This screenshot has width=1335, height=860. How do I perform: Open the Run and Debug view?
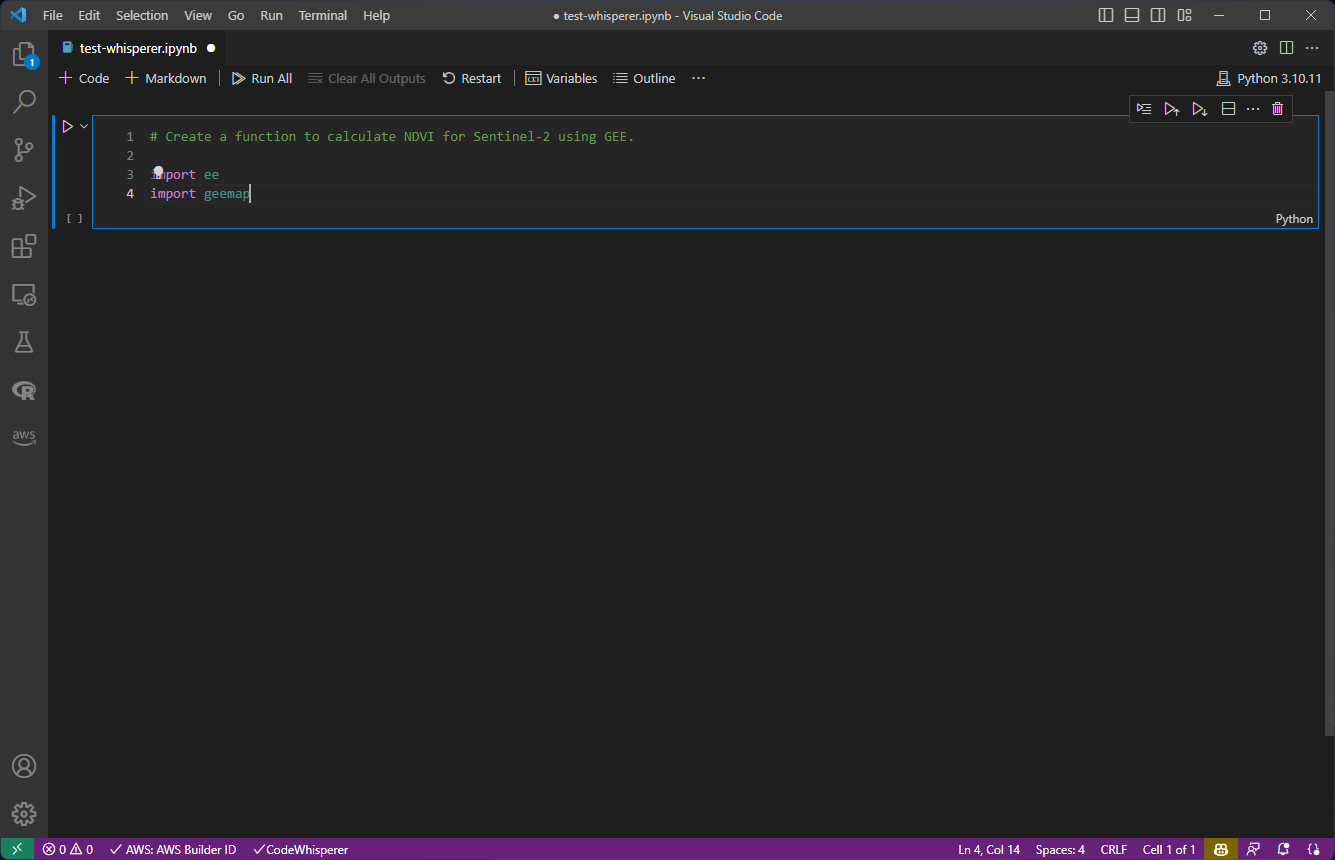(x=24, y=197)
